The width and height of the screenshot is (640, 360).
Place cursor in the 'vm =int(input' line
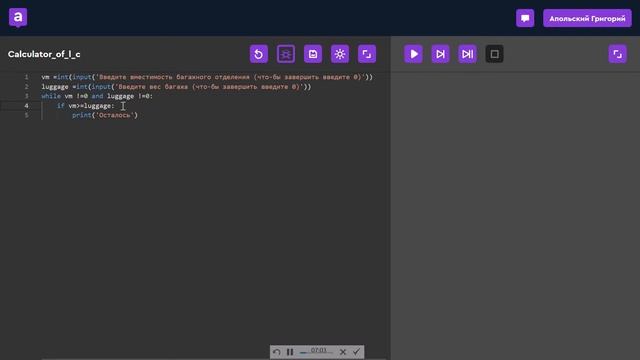[x=207, y=77]
